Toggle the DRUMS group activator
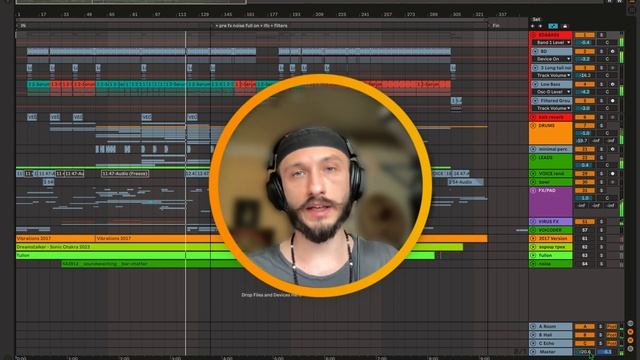This screenshot has height=360, width=640. pyautogui.click(x=584, y=126)
